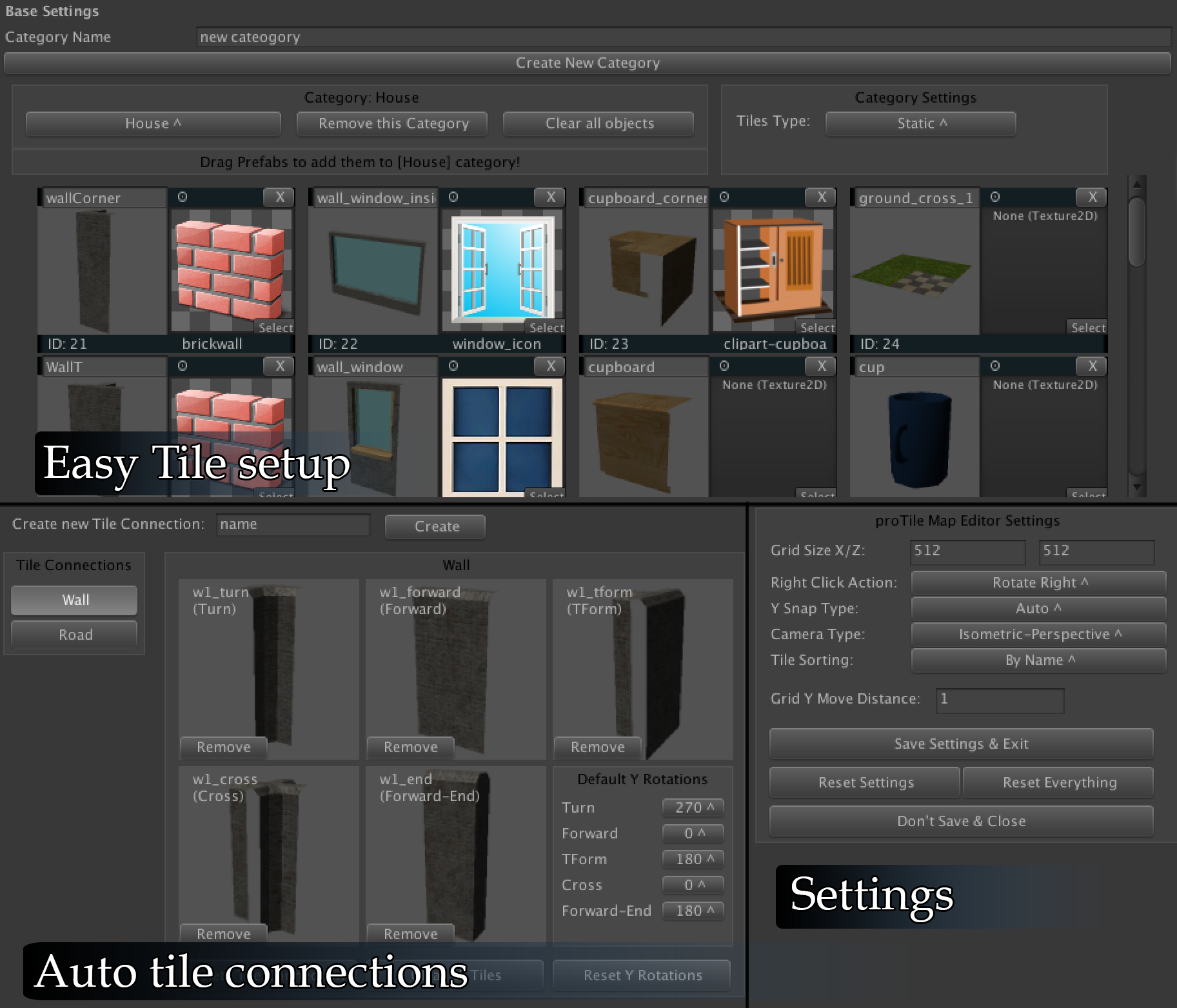1177x1008 pixels.
Task: Click the blue cup 3D preview
Action: 915,437
